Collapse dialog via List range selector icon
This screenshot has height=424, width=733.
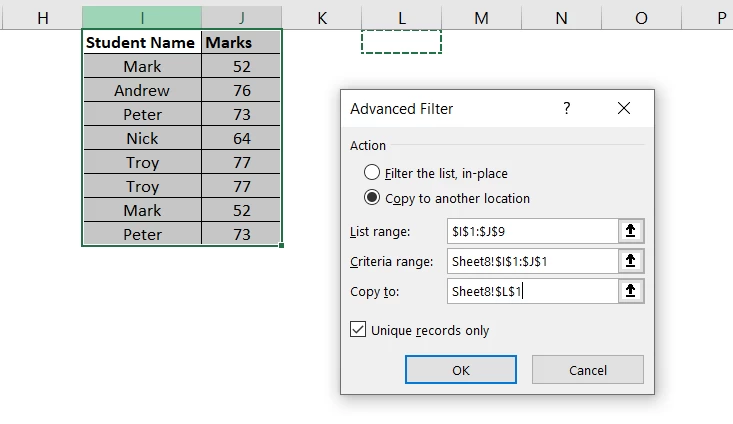tap(631, 231)
